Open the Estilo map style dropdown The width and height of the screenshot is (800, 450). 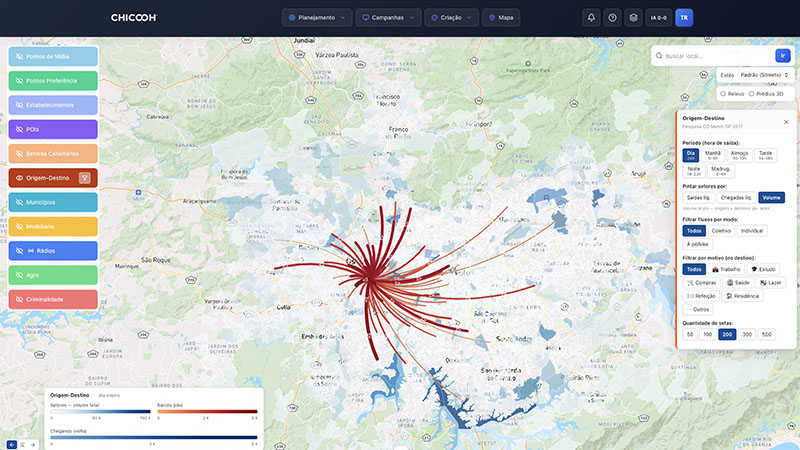(x=764, y=75)
